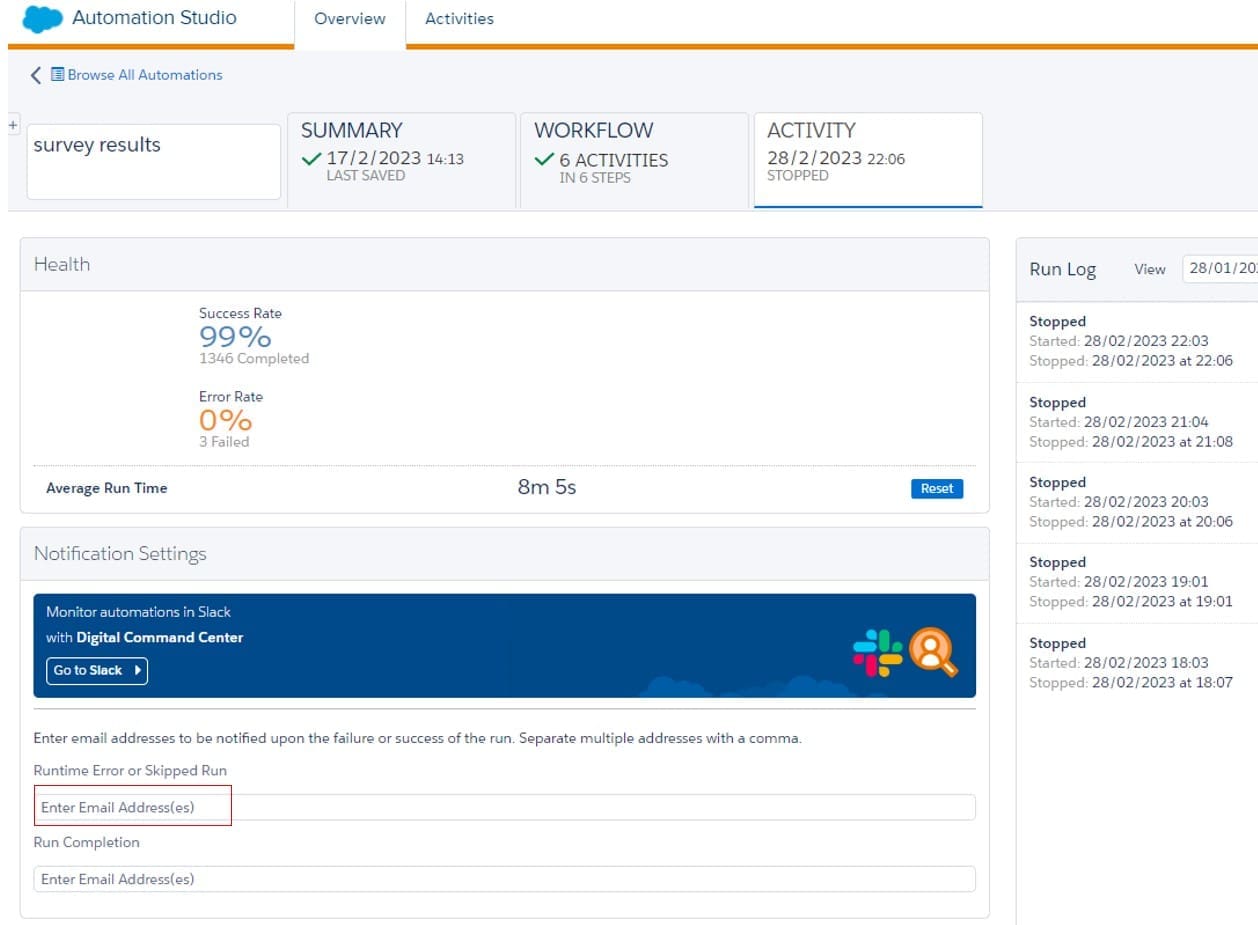Click the back chevron arrow icon
Image resolution: width=1258 pixels, height=925 pixels.
(36, 75)
